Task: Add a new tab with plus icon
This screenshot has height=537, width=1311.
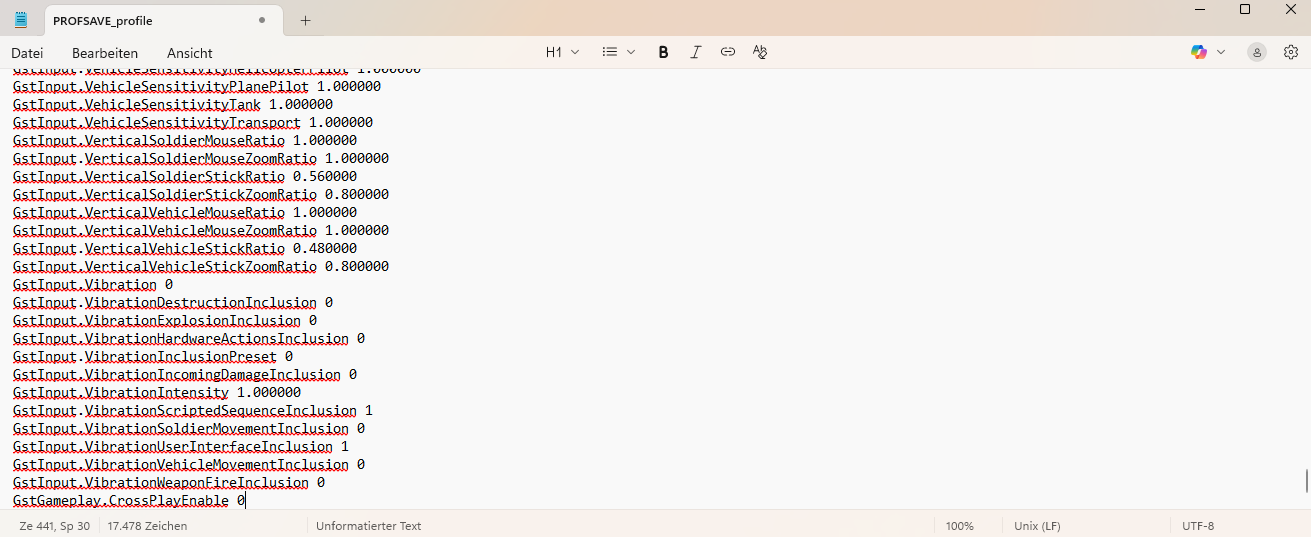Action: point(305,20)
